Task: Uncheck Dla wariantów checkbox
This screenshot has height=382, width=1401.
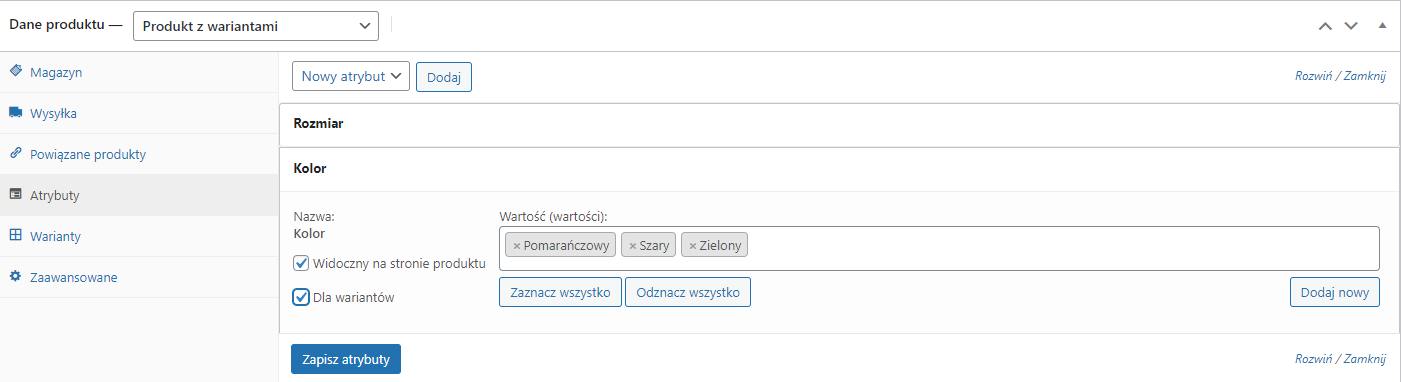Action: coord(301,297)
